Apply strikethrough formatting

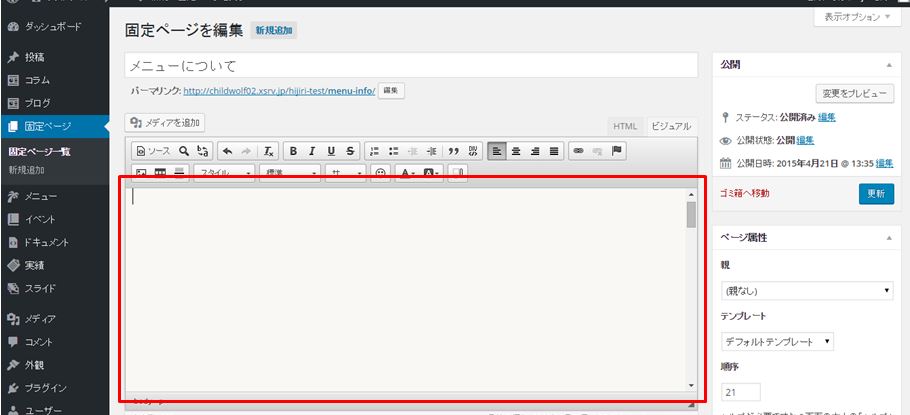coord(350,151)
